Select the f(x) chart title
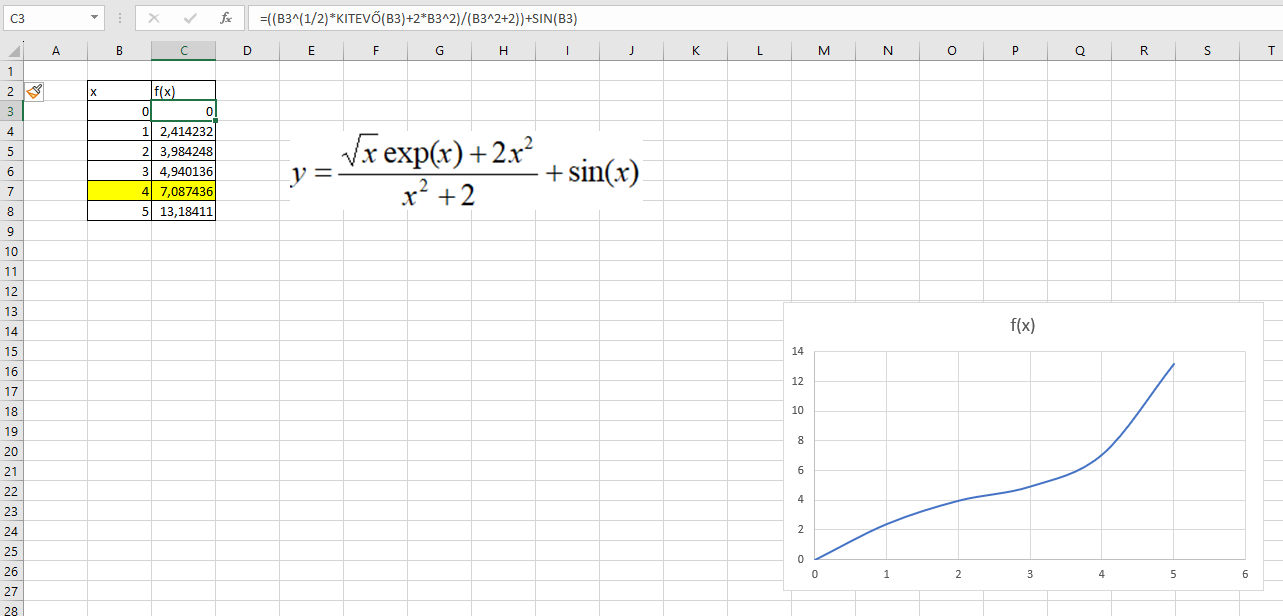 (x=1021, y=325)
